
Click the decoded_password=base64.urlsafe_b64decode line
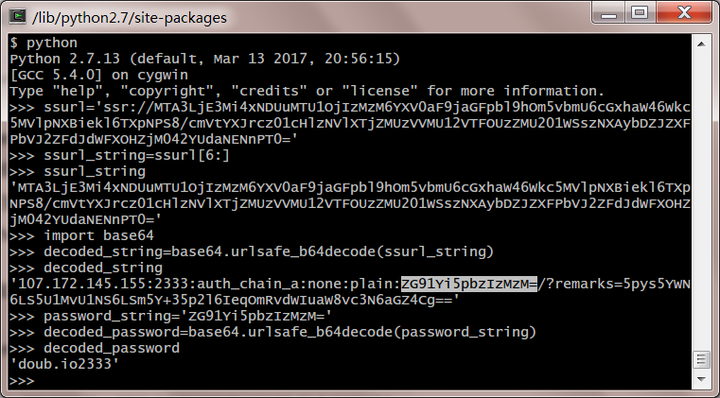pyautogui.click(x=273, y=332)
